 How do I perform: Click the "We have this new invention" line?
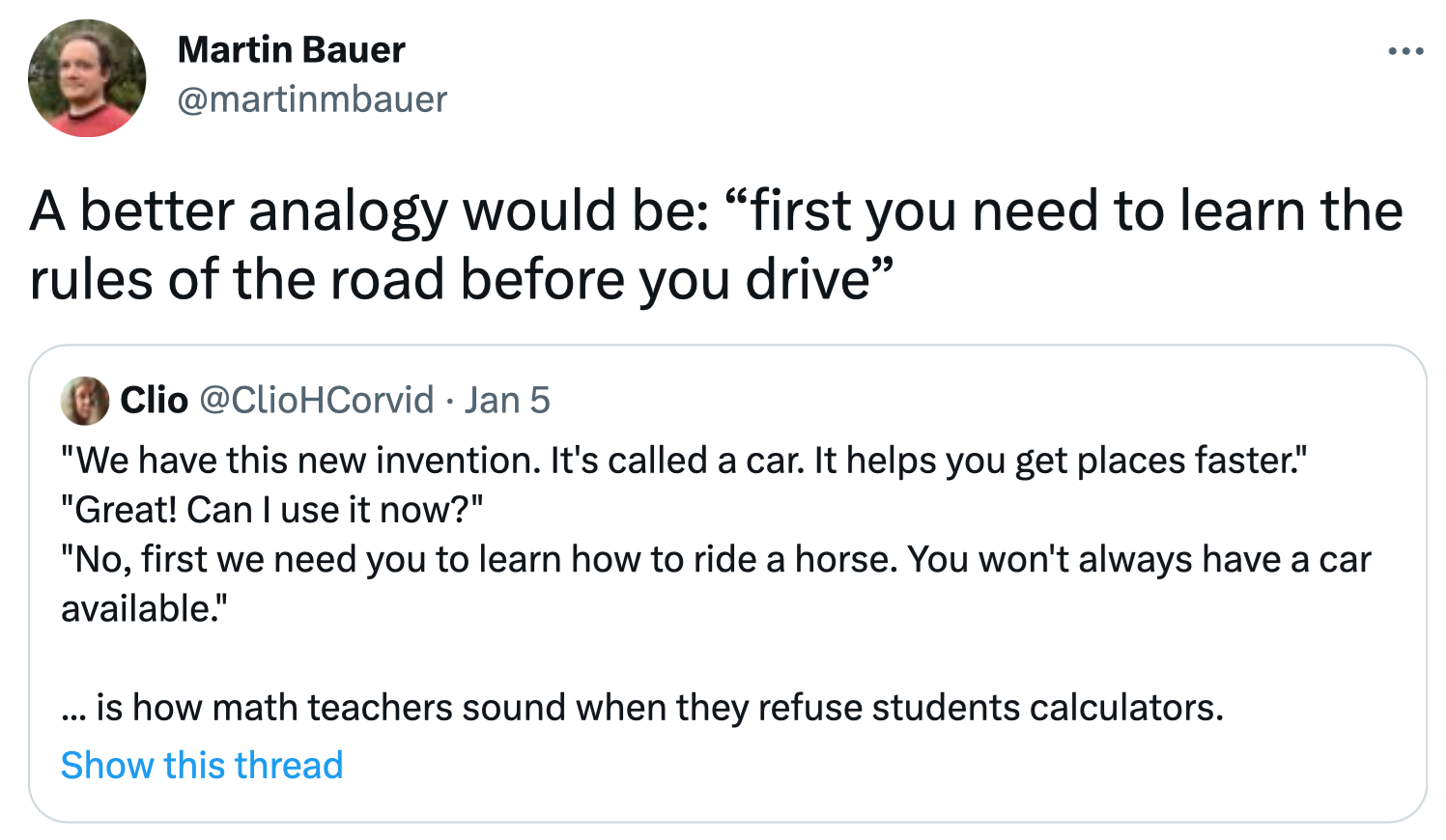point(683,461)
